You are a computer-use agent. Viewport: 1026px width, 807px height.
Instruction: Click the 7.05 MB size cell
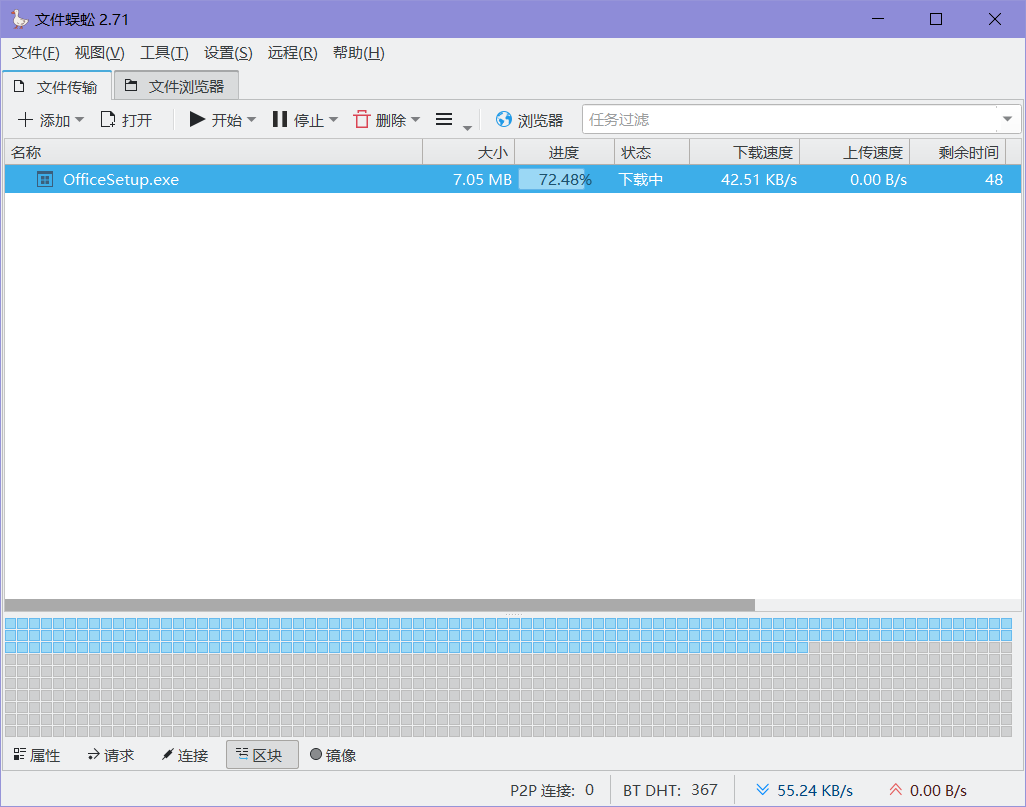point(482,179)
